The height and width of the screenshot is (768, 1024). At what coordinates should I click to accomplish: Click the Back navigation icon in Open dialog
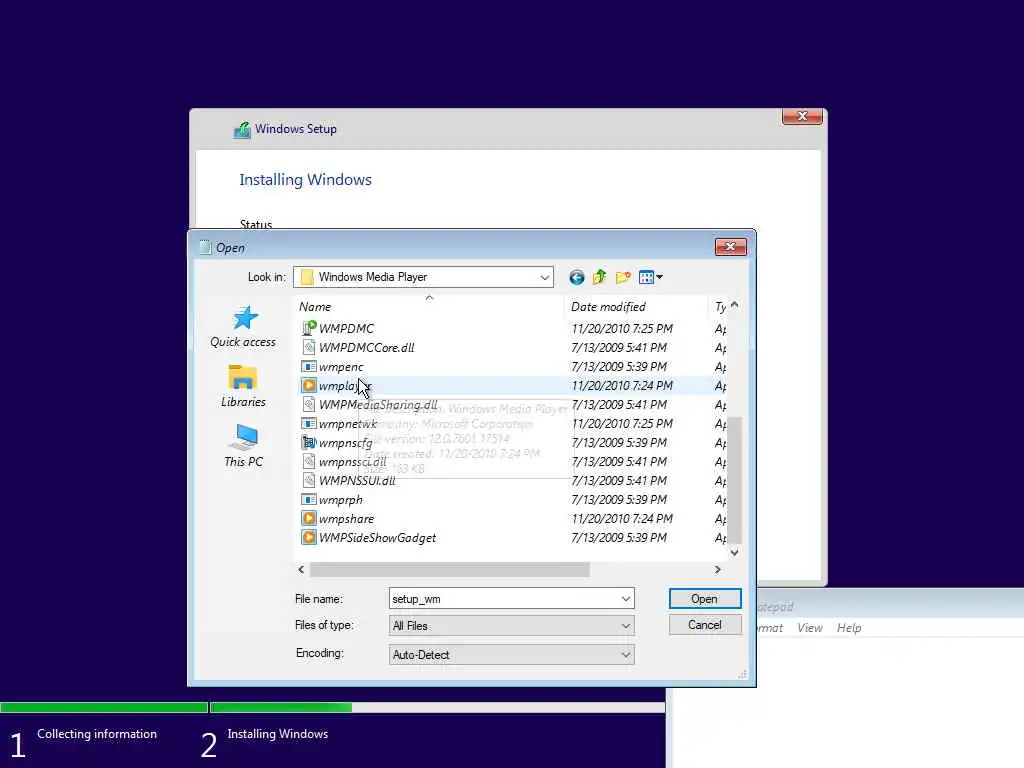(576, 278)
